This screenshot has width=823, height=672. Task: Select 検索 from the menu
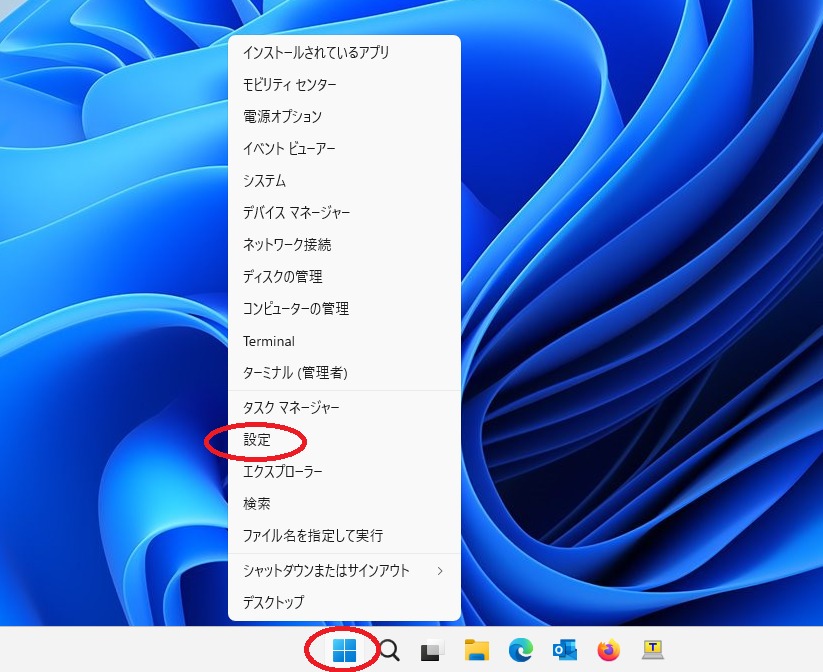(x=344, y=504)
